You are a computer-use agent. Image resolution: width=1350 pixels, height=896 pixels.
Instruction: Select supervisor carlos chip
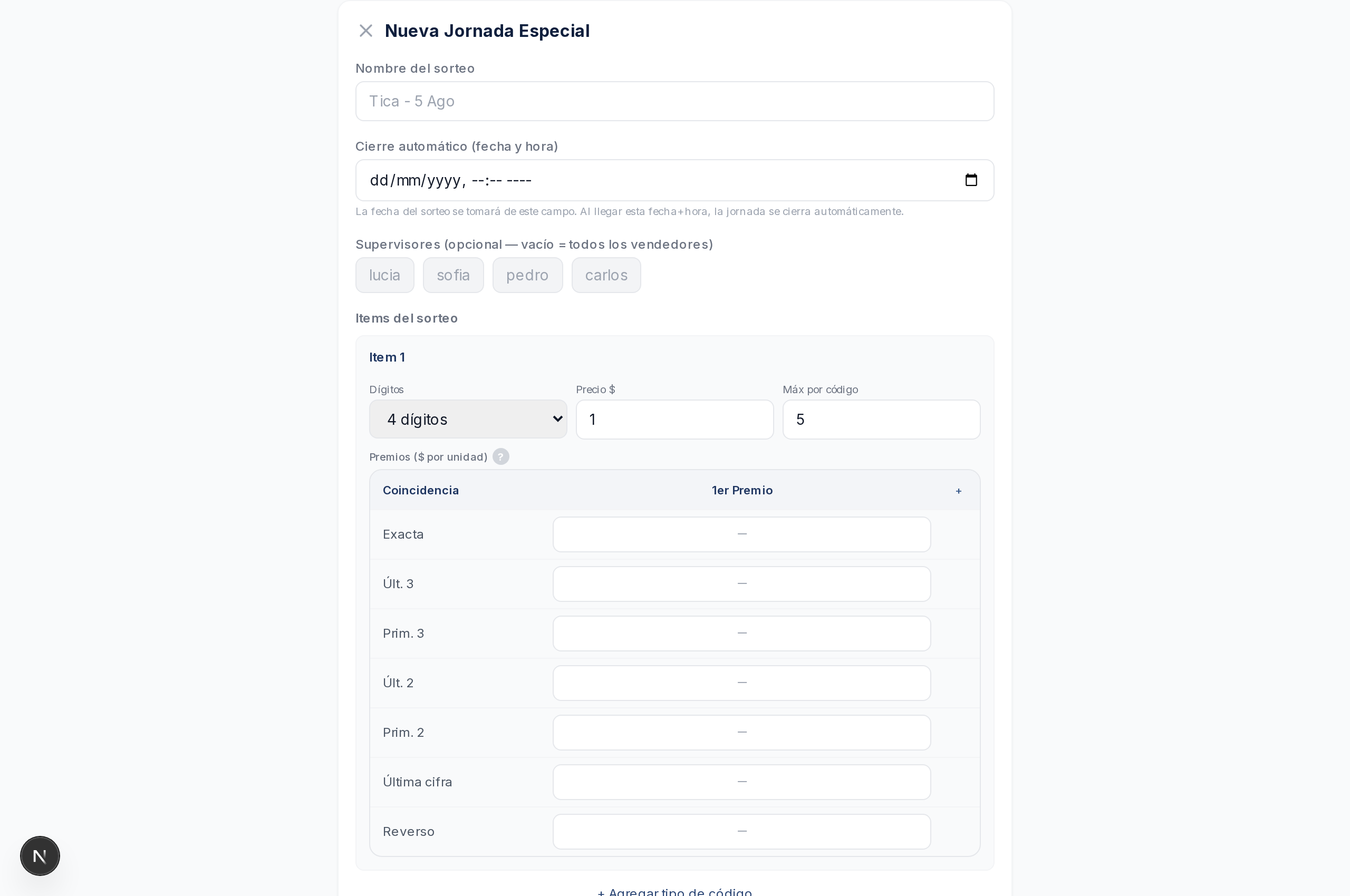point(606,275)
